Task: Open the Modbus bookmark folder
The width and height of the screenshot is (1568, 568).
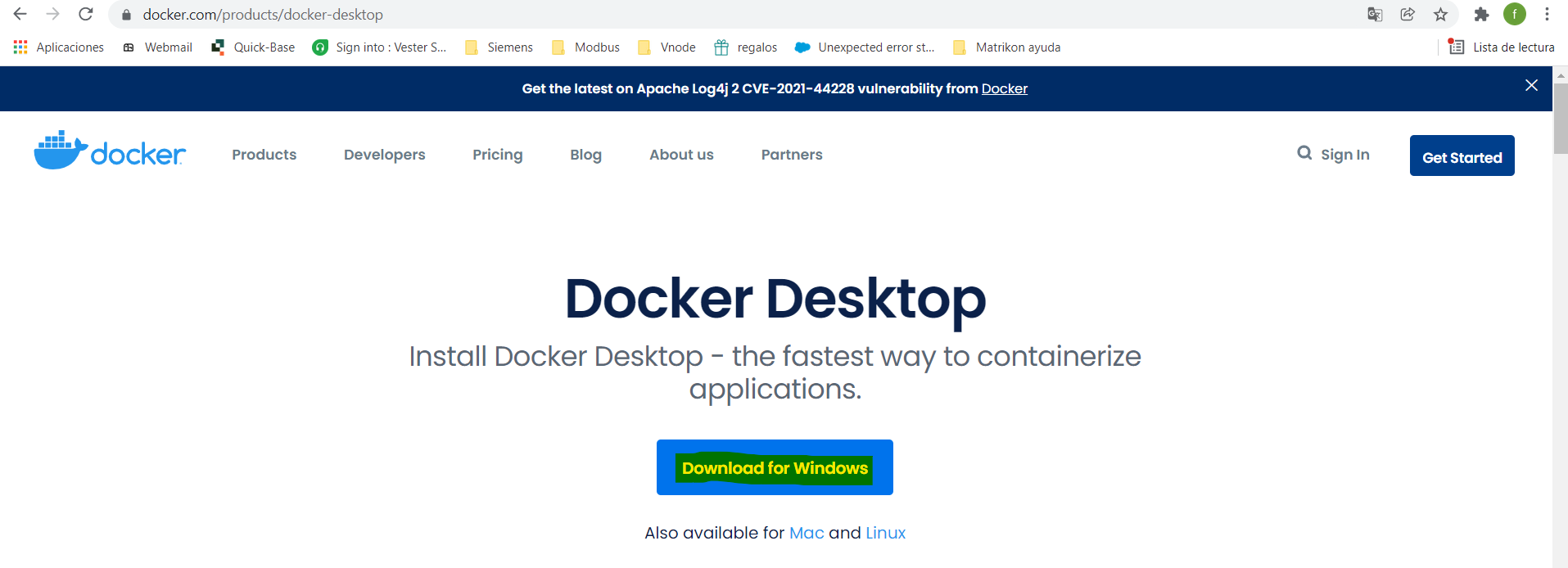Action: pos(585,47)
